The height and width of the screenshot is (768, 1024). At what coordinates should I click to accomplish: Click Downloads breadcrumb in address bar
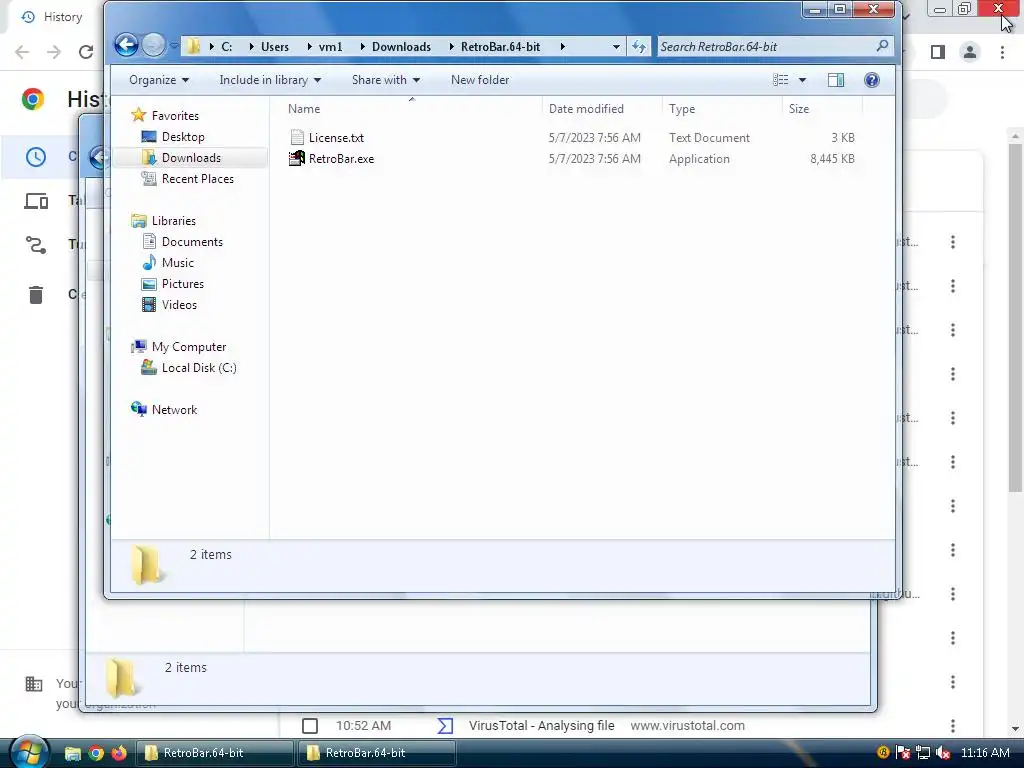point(401,46)
